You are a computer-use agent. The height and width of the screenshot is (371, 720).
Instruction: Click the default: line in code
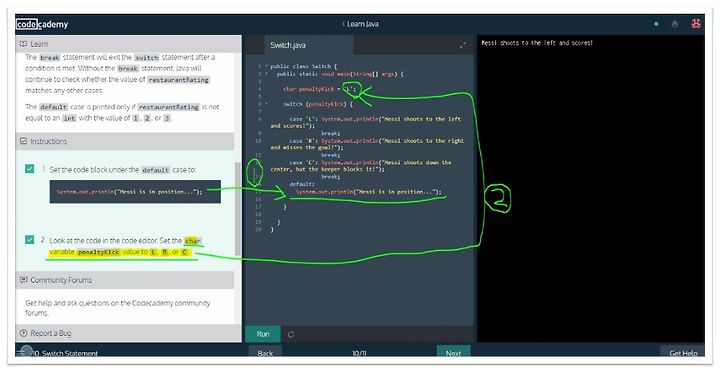pyautogui.click(x=302, y=184)
